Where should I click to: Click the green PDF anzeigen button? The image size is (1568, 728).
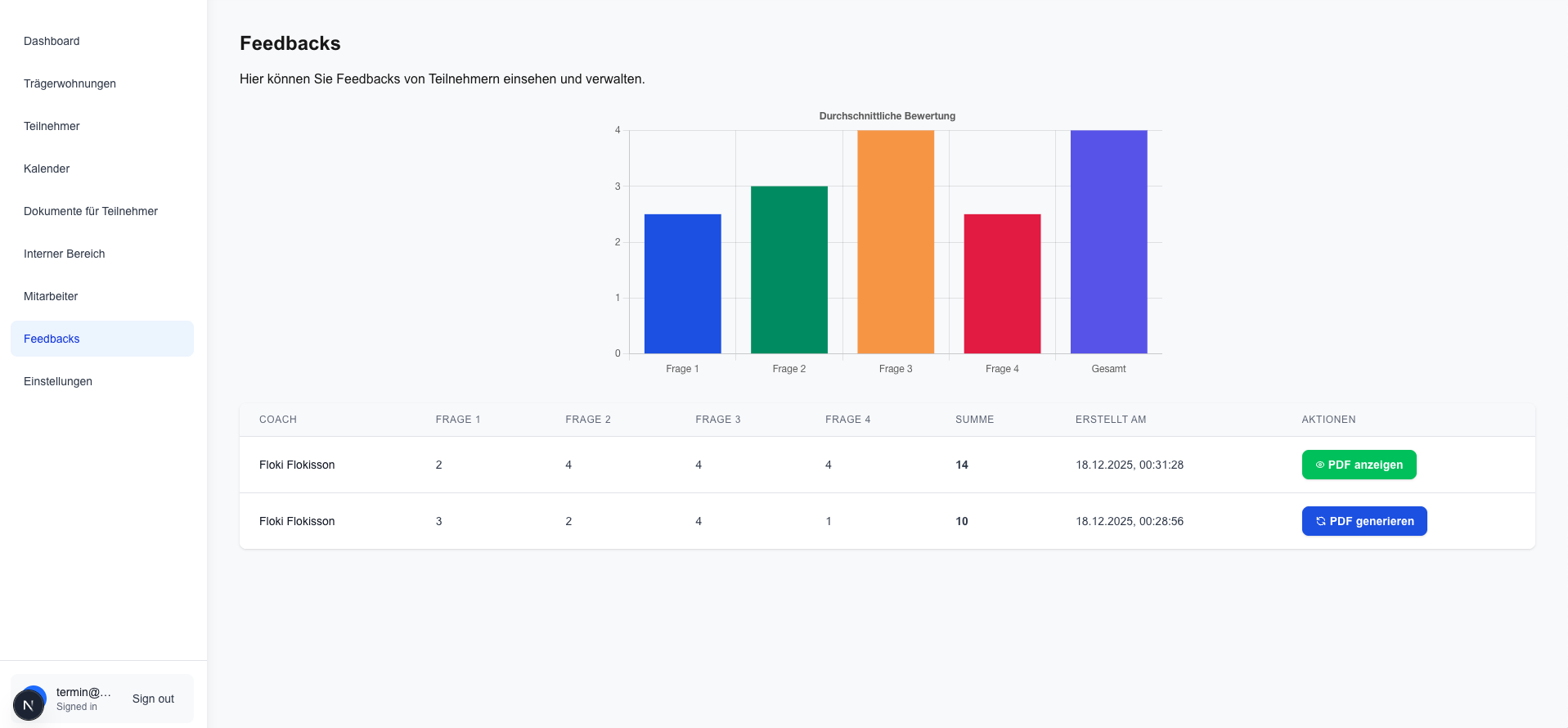[1359, 465]
